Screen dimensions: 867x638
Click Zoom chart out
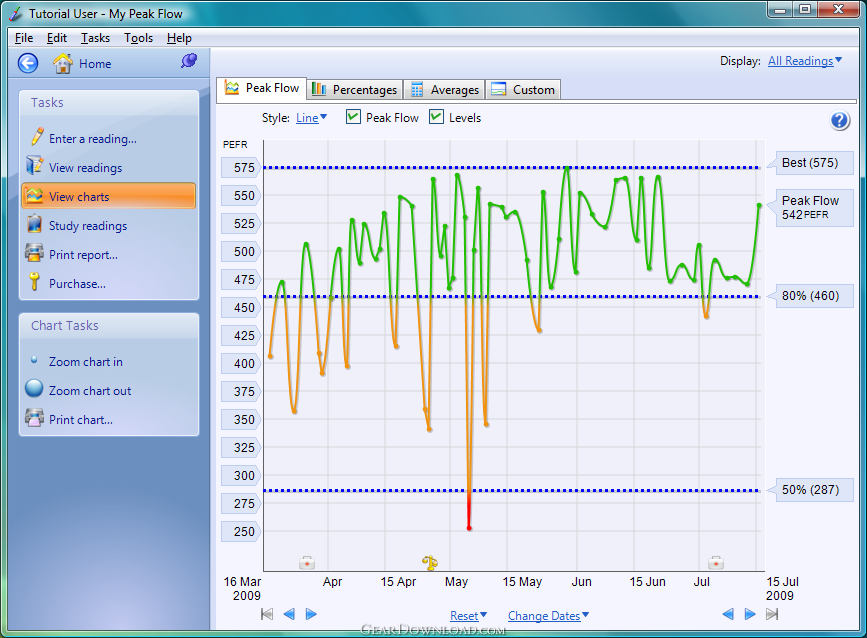click(x=90, y=391)
